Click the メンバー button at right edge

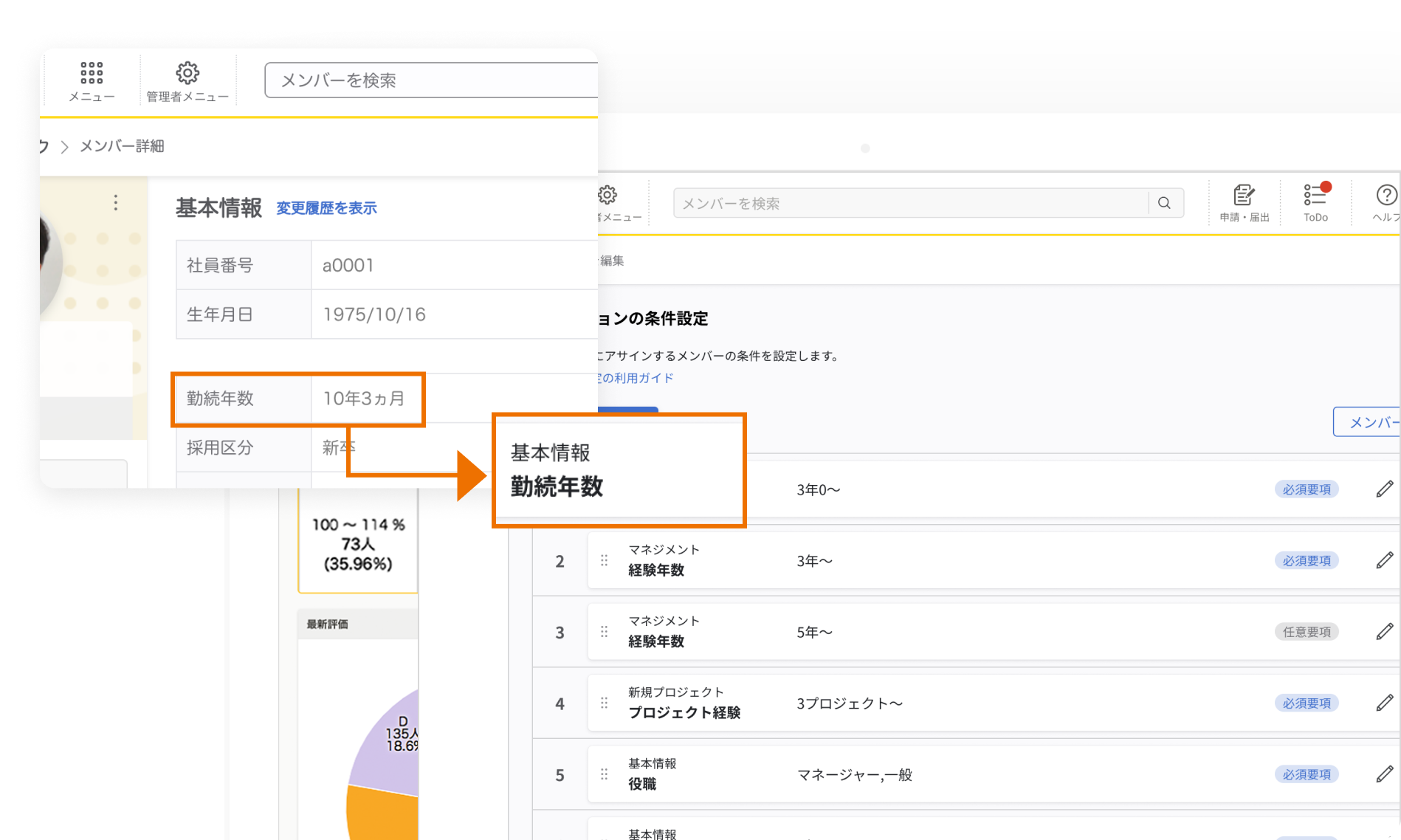[1366, 421]
